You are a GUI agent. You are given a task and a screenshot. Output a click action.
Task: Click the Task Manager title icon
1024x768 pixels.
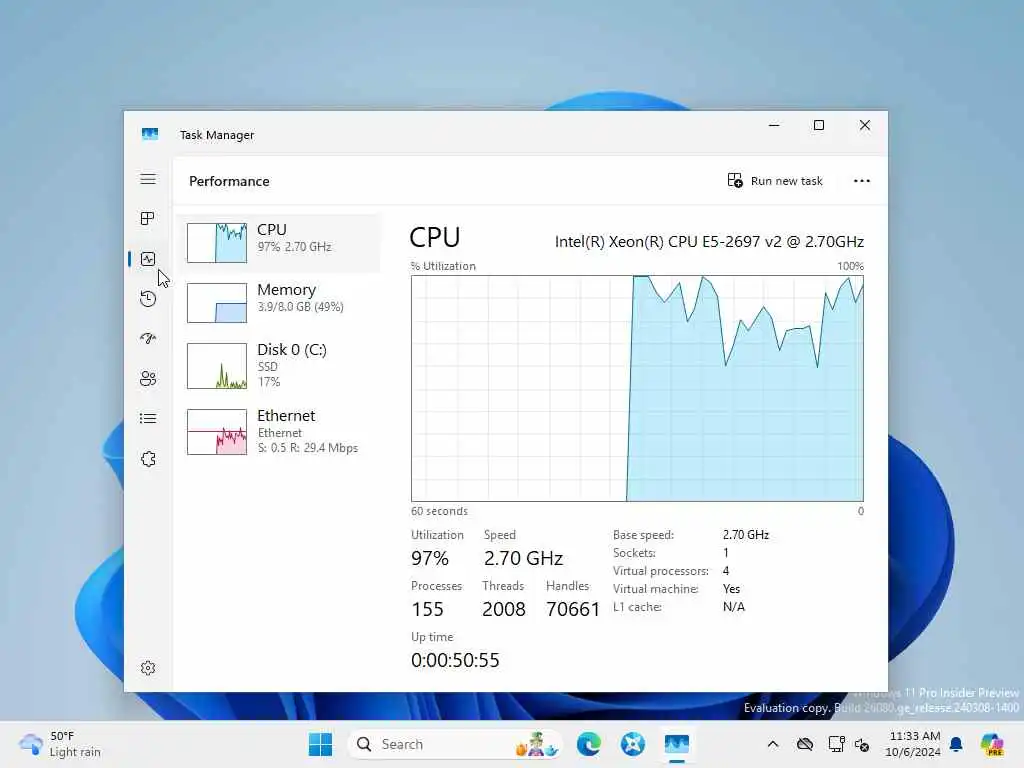150,135
